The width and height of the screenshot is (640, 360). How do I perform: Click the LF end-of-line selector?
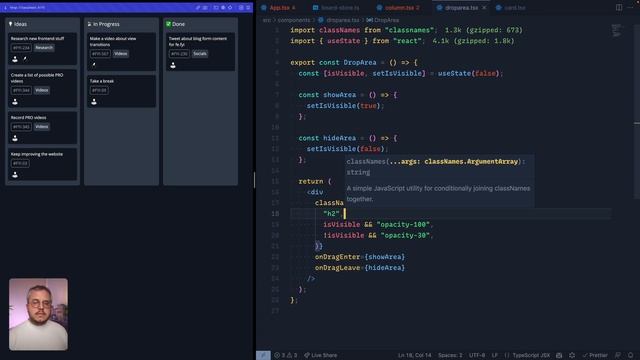(495, 355)
